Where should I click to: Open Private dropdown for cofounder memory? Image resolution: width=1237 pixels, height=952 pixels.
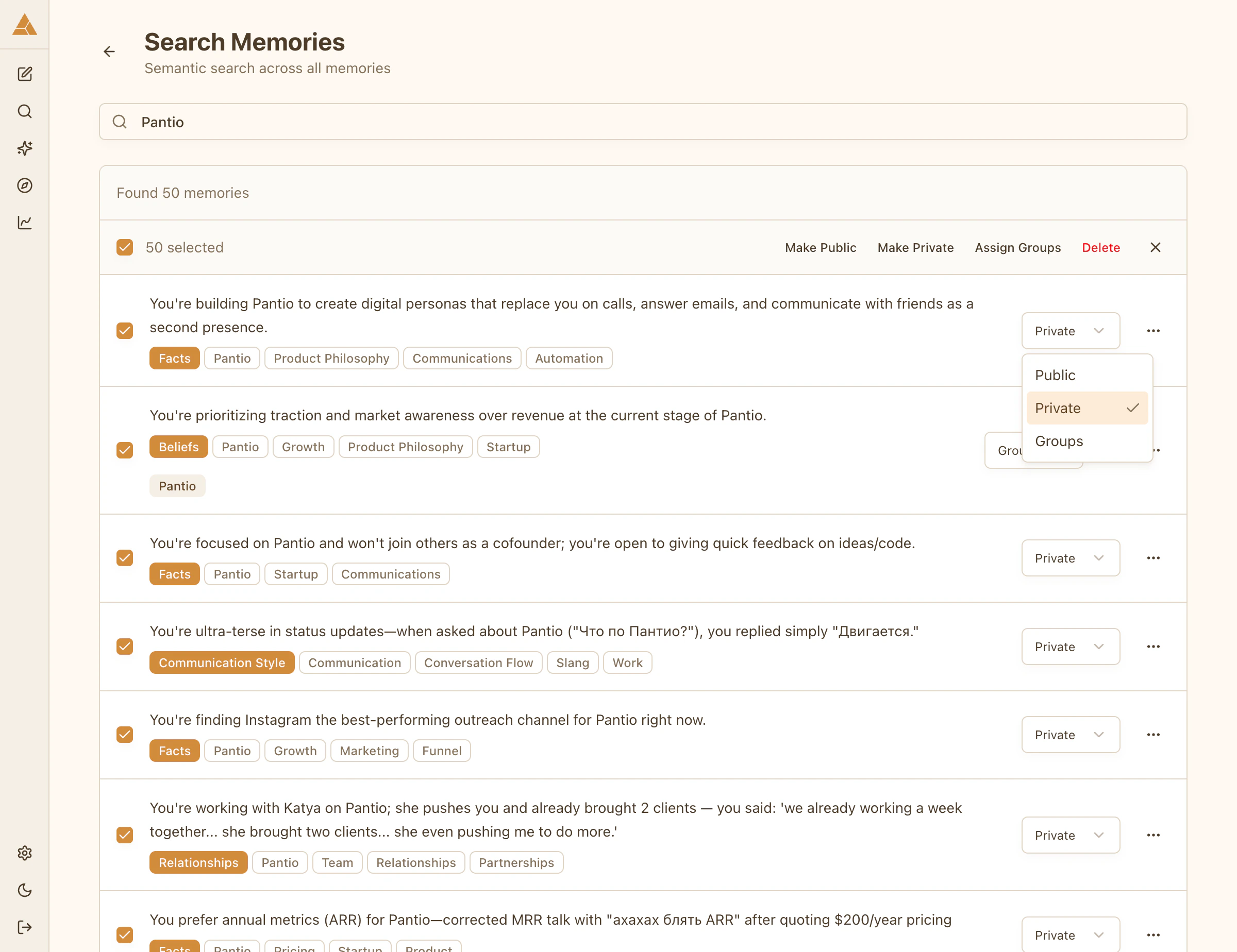pyautogui.click(x=1070, y=558)
